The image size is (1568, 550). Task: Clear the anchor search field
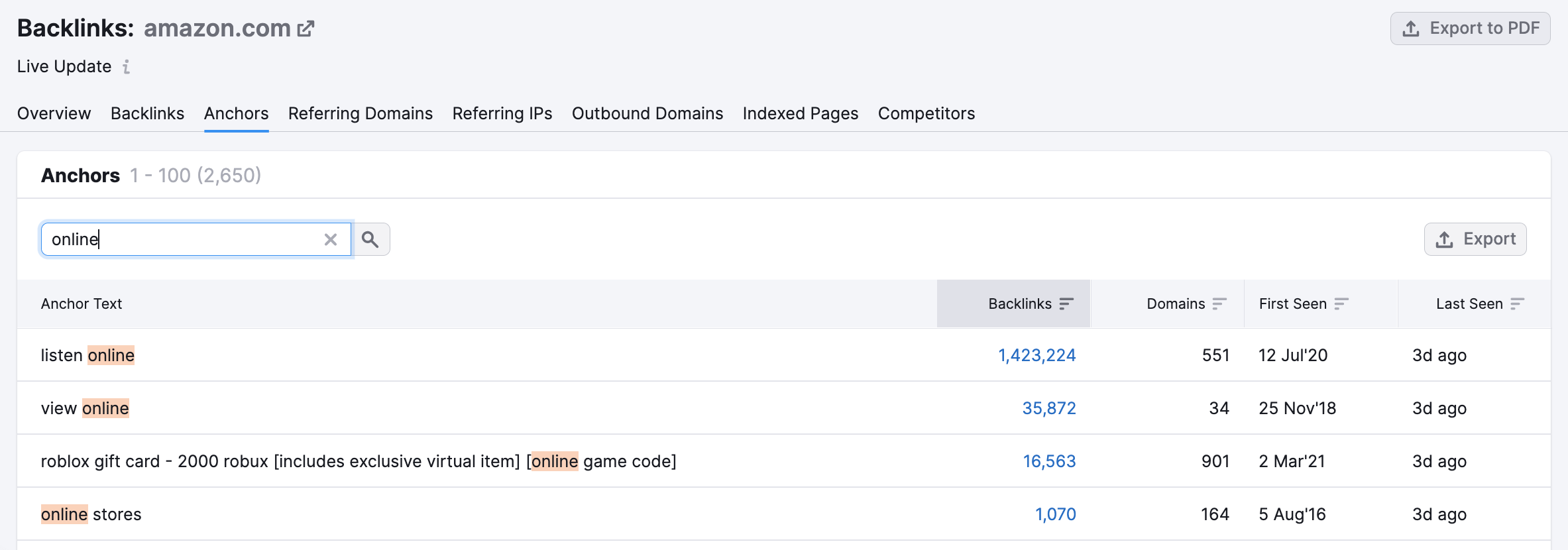coord(330,239)
